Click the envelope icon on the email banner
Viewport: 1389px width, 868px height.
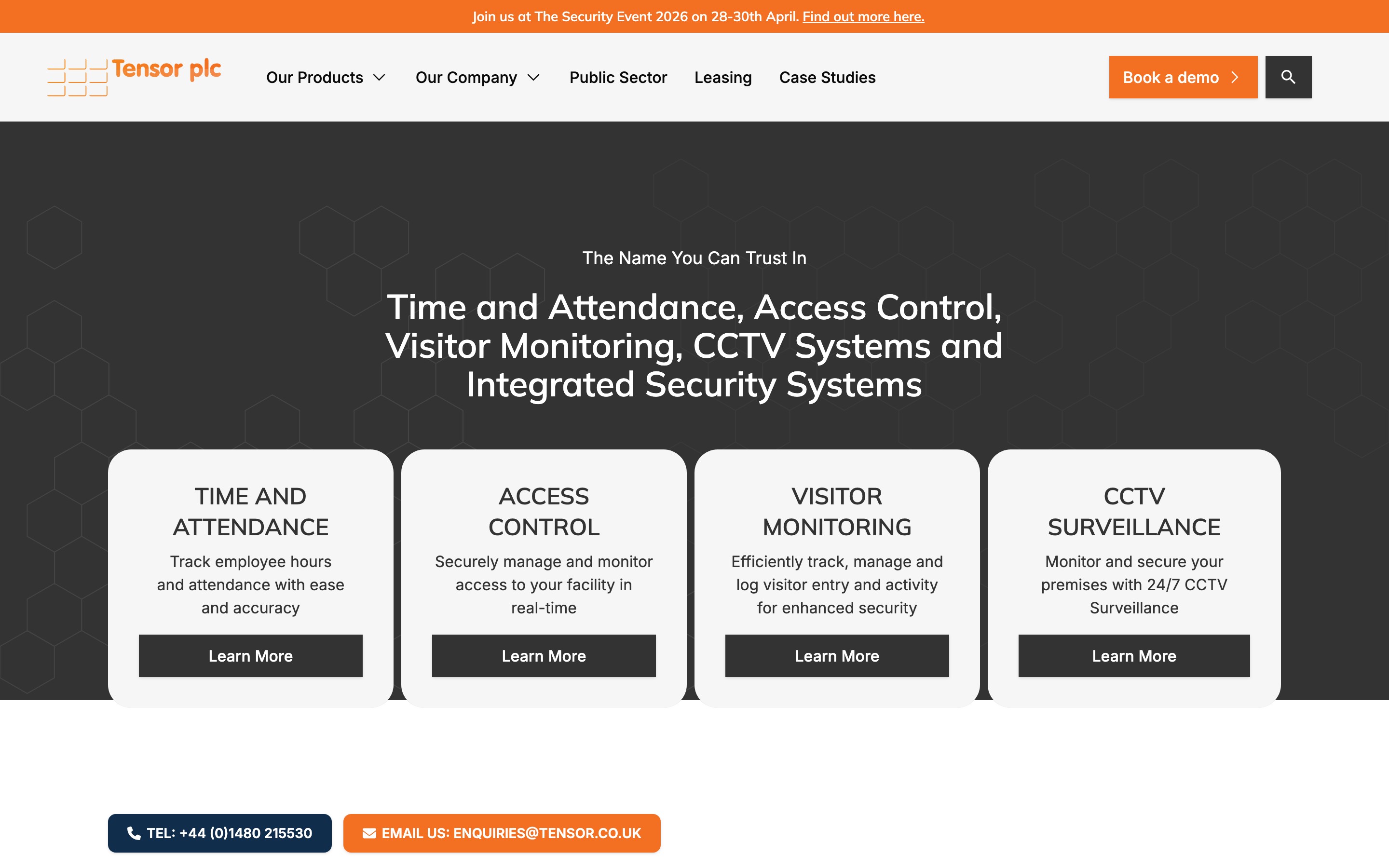pos(368,833)
